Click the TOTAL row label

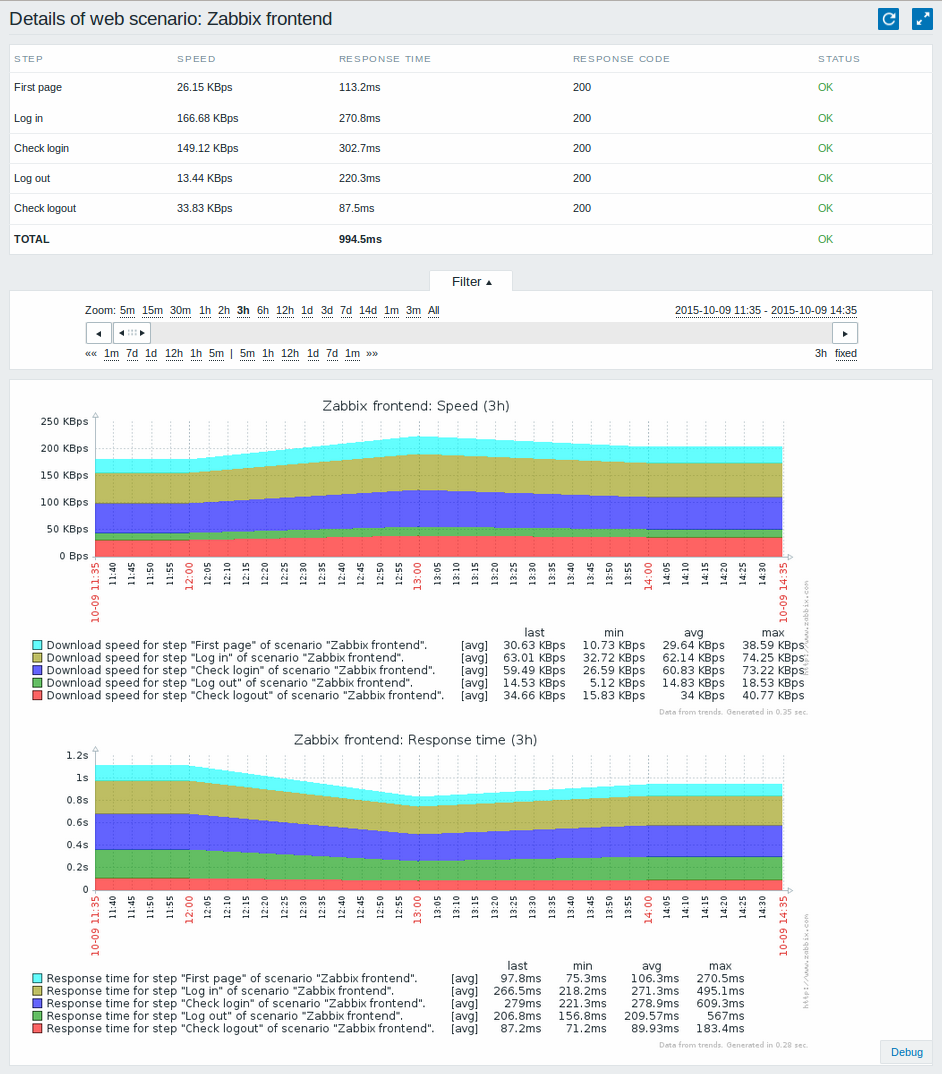[32, 239]
